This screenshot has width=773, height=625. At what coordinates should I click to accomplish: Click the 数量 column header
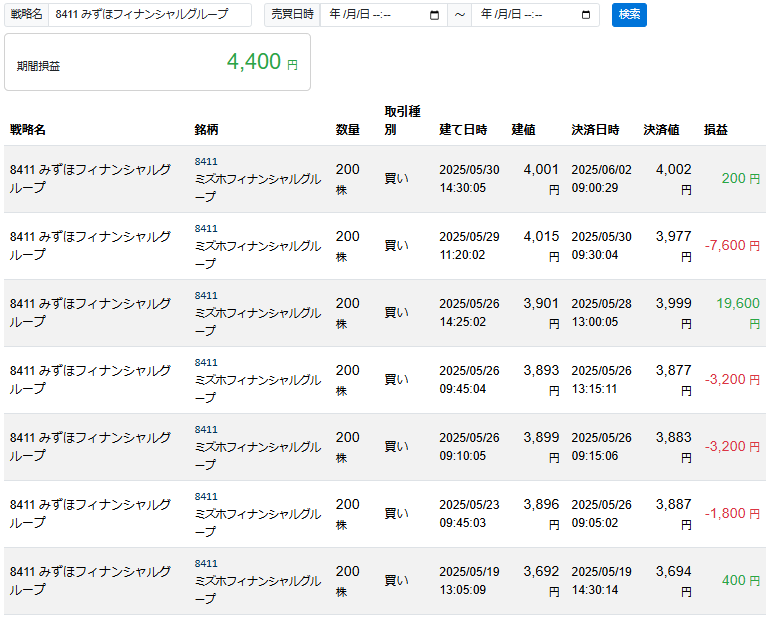click(348, 130)
